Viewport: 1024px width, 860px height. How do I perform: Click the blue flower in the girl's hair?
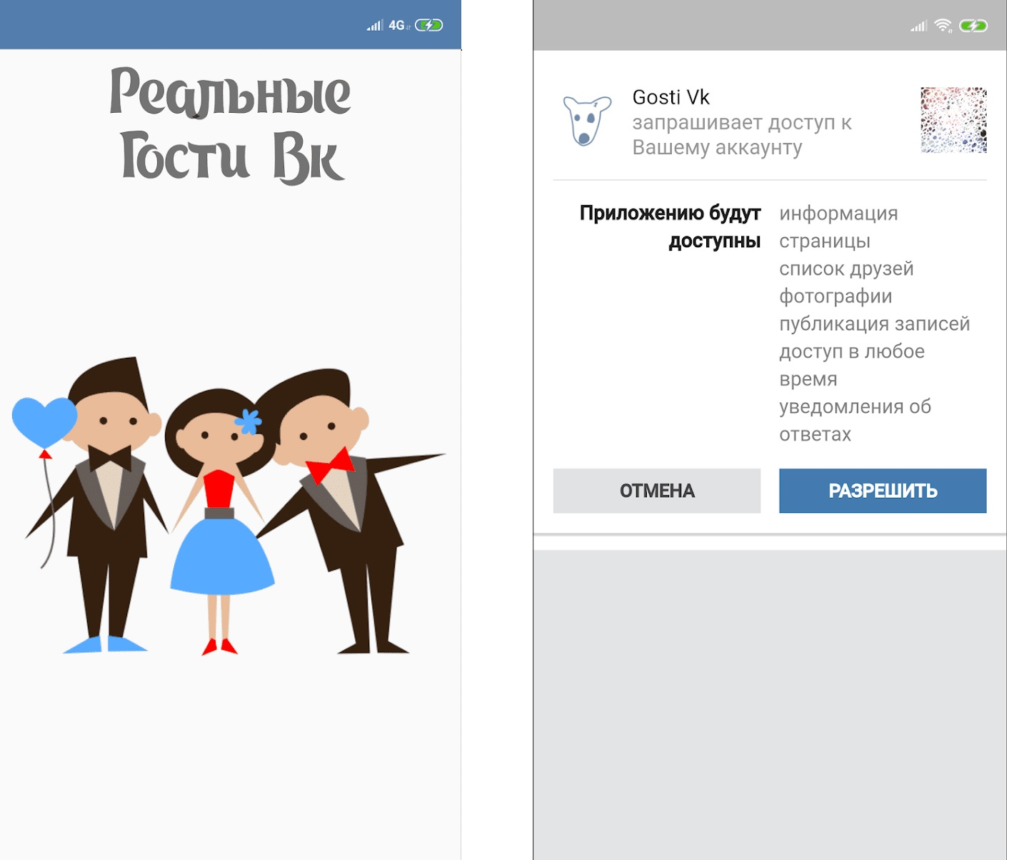247,422
